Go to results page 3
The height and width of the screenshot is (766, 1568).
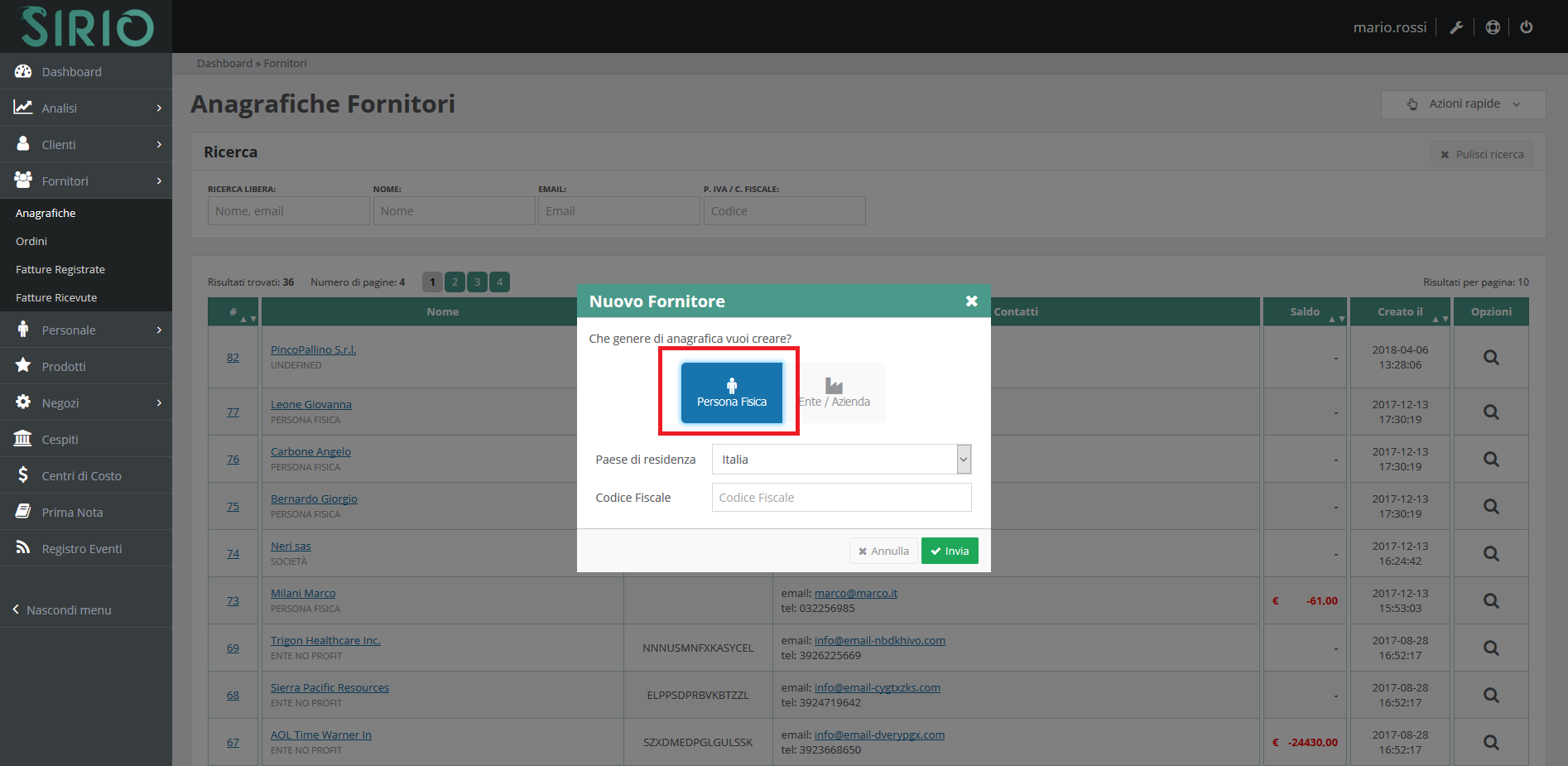477,282
